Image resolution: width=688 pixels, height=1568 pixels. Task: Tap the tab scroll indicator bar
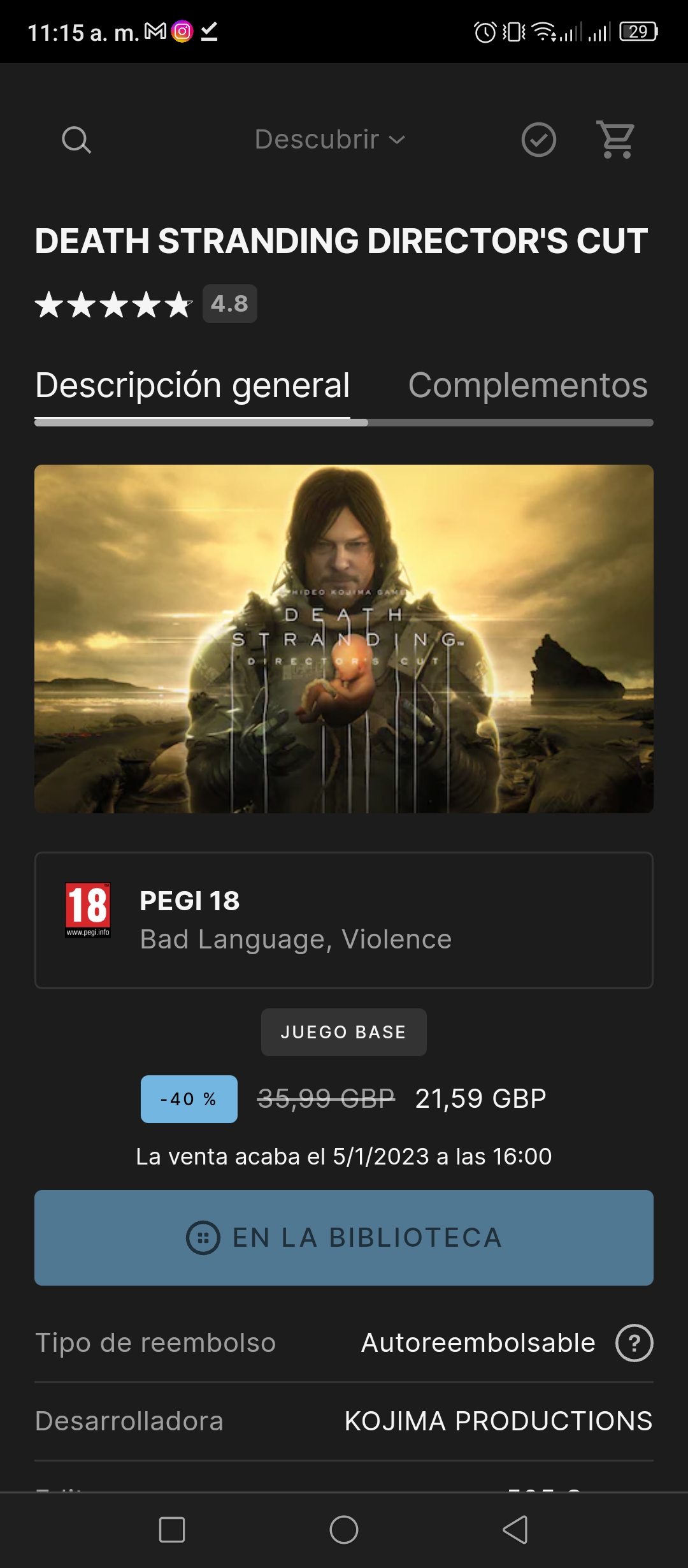(x=344, y=422)
